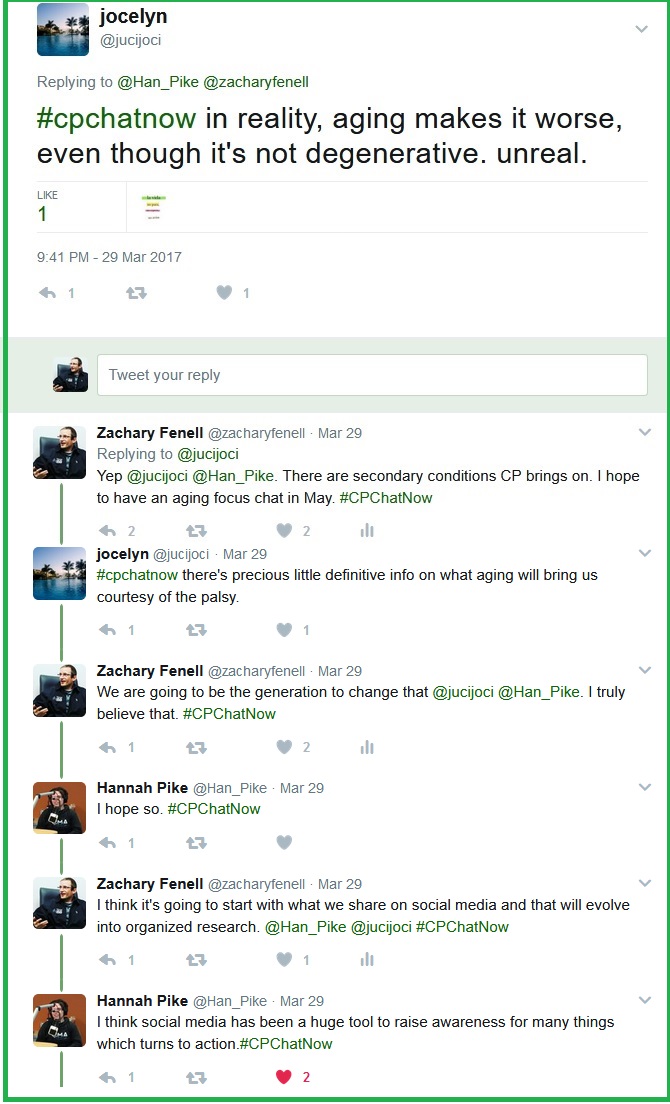Visit the @Han_Pike profile in reply header

(158, 80)
